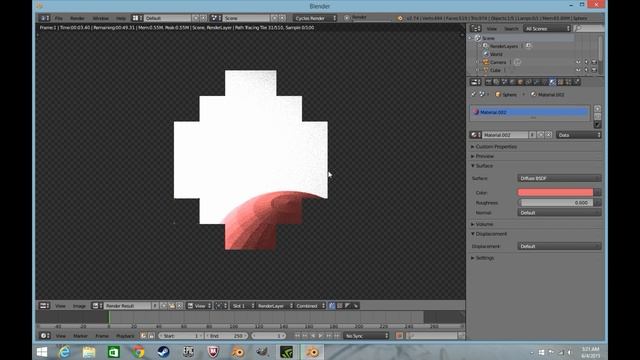Toggle Cube visibility eye in outliner
Screen dimensions: 640x360
(x=578, y=70)
